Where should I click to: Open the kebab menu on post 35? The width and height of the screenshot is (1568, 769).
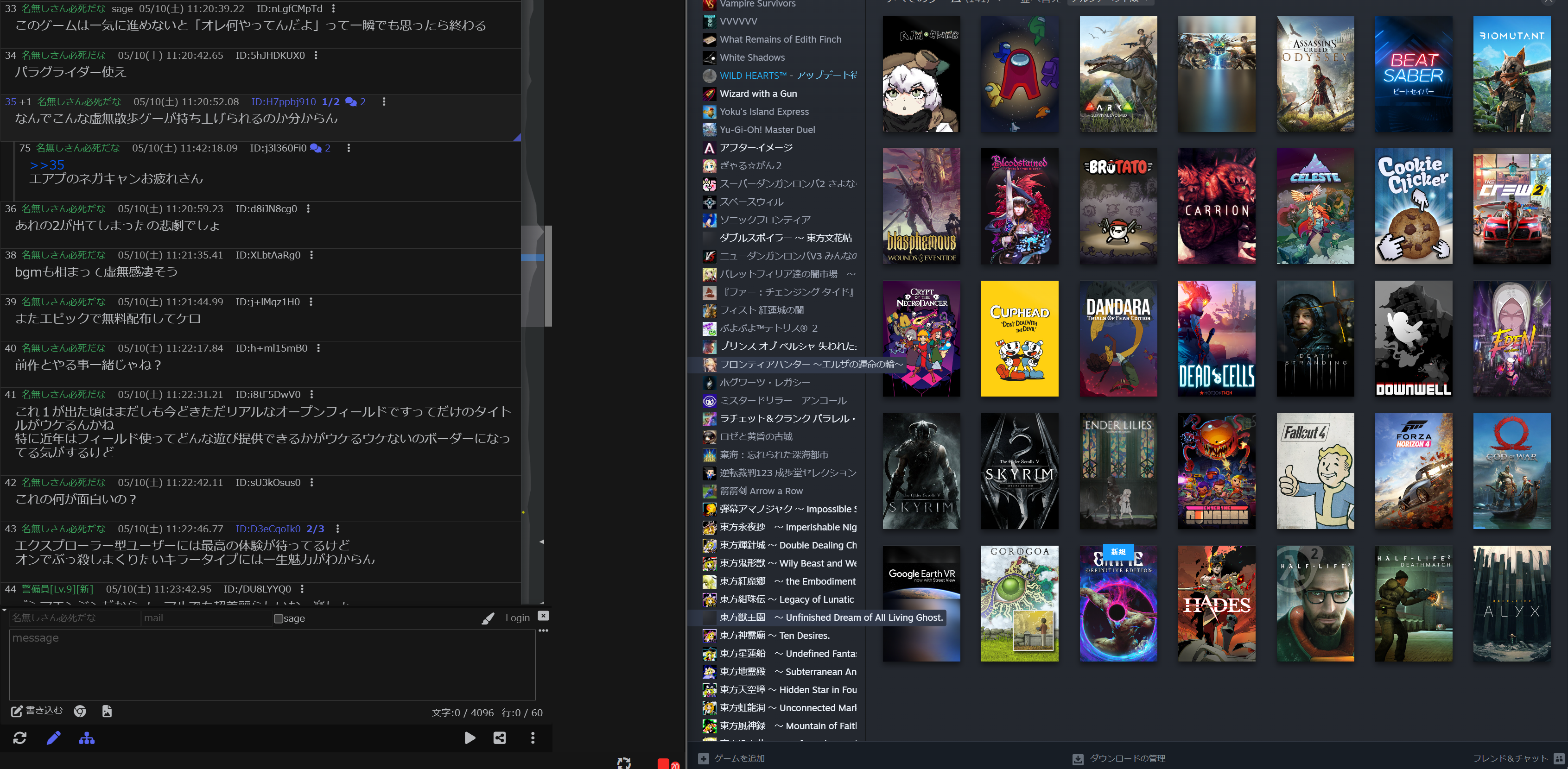click(383, 101)
